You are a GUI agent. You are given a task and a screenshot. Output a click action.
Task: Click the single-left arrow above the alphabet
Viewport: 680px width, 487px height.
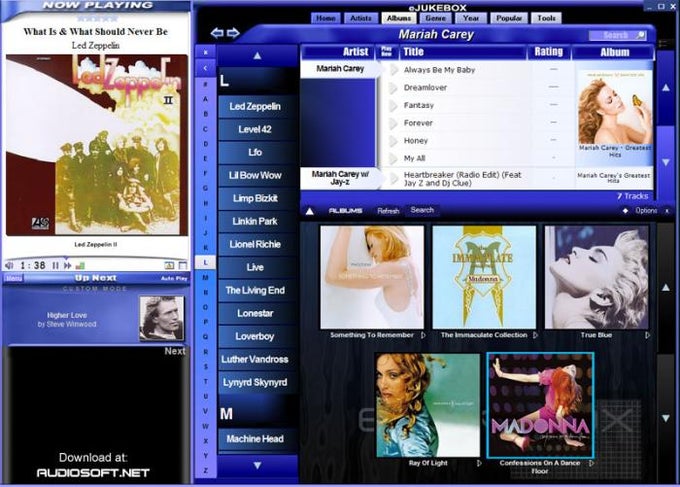point(206,68)
